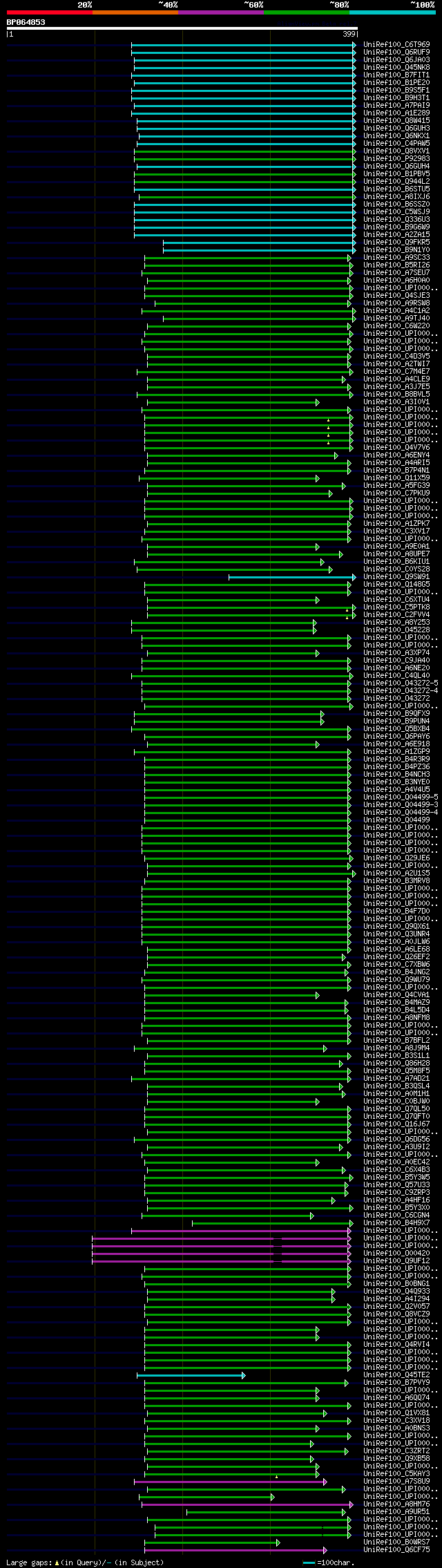Open hit UniRef100_Q6RUF9
The height and width of the screenshot is (1568, 442).
coord(396,53)
